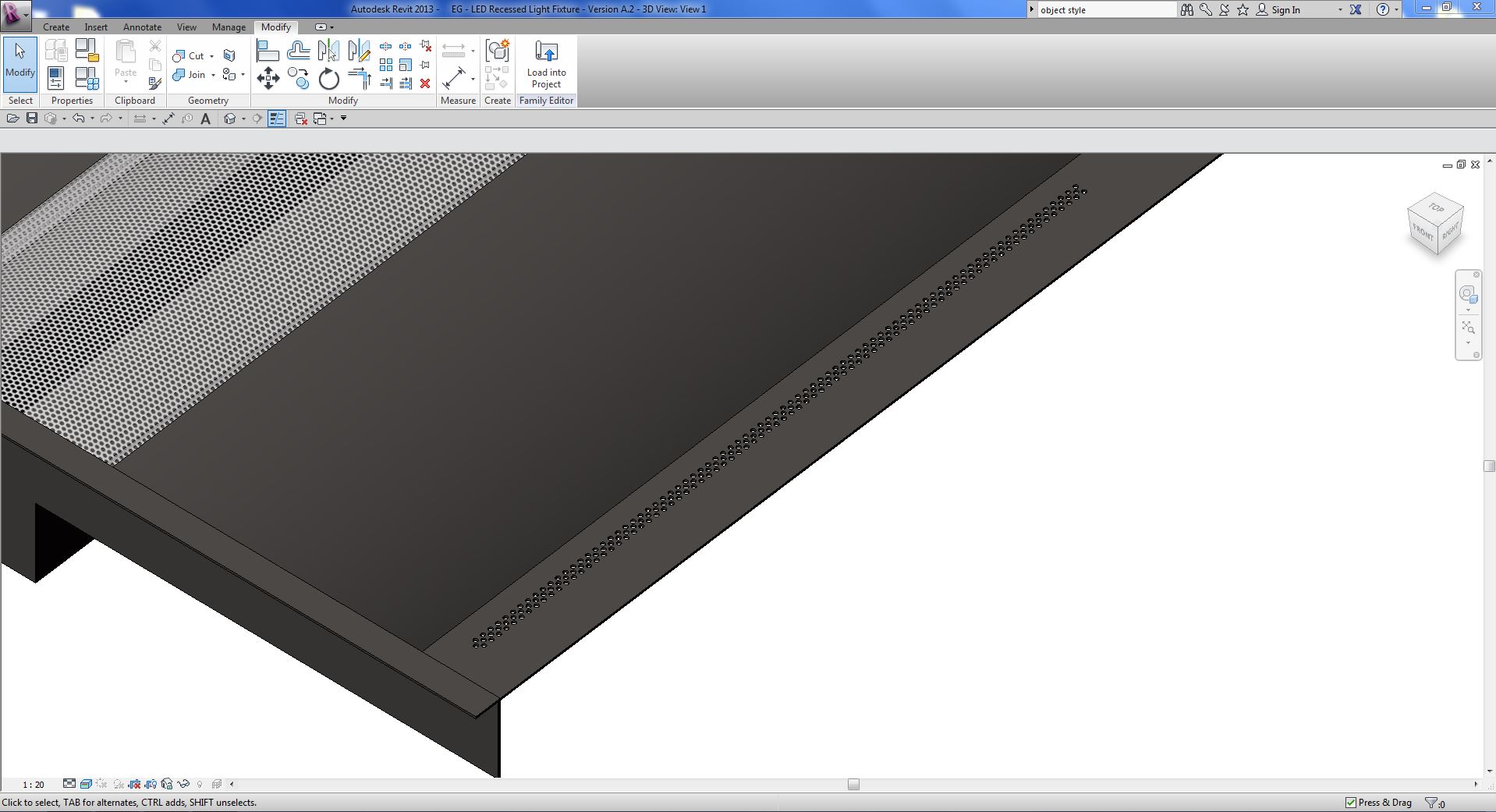Image resolution: width=1496 pixels, height=812 pixels.
Task: Click the Cut geometry button
Action: point(188,56)
